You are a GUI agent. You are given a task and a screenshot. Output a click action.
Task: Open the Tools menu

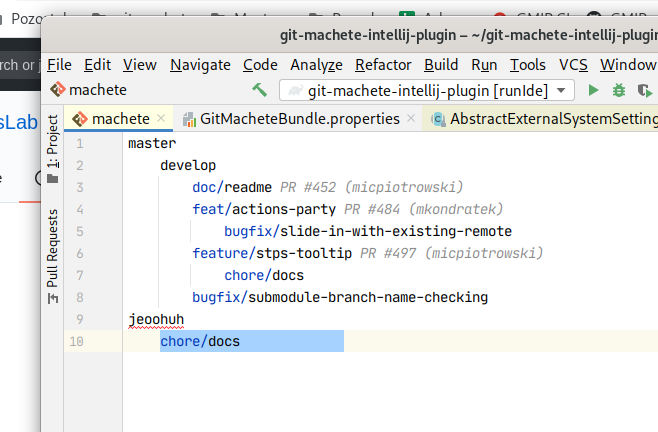pyautogui.click(x=528, y=65)
